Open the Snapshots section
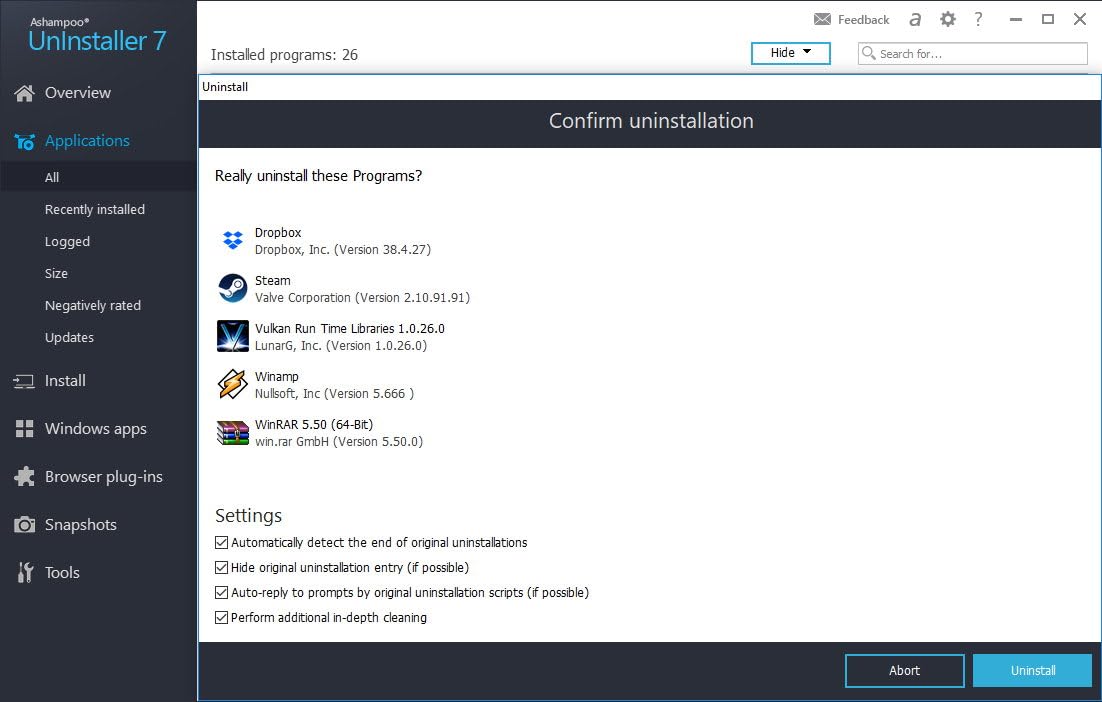This screenshot has width=1102, height=702. point(81,525)
